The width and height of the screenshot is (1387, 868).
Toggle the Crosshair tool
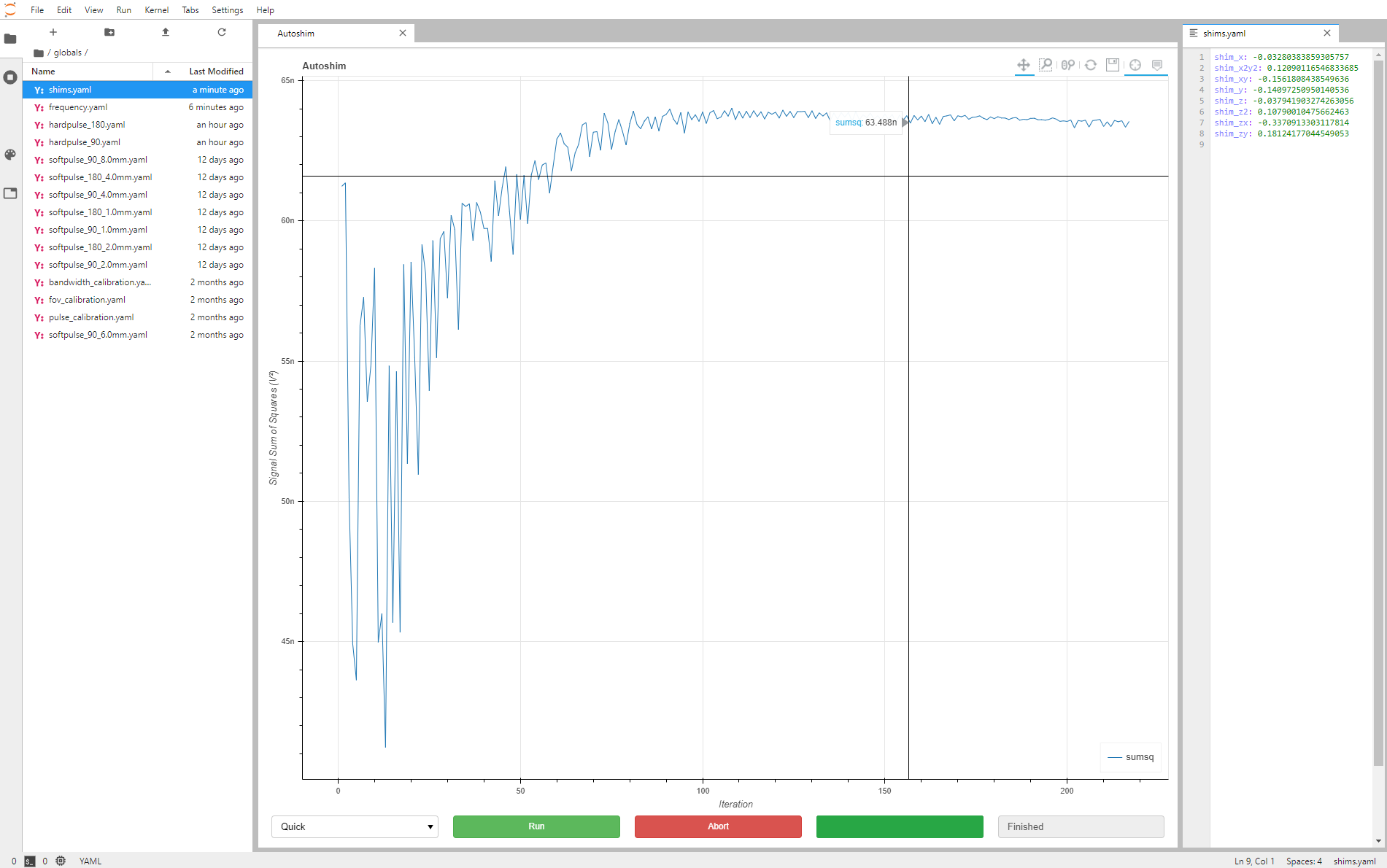tap(1135, 65)
